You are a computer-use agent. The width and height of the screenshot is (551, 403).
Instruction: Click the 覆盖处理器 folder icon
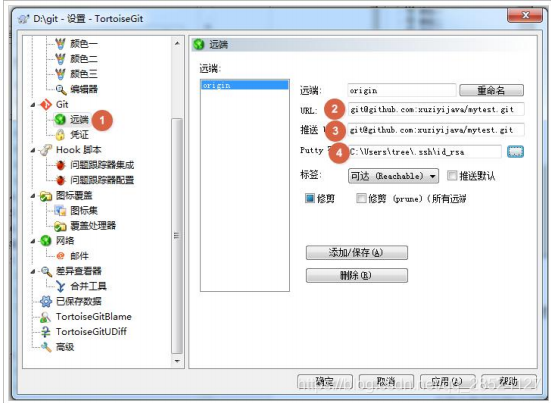tap(60, 226)
